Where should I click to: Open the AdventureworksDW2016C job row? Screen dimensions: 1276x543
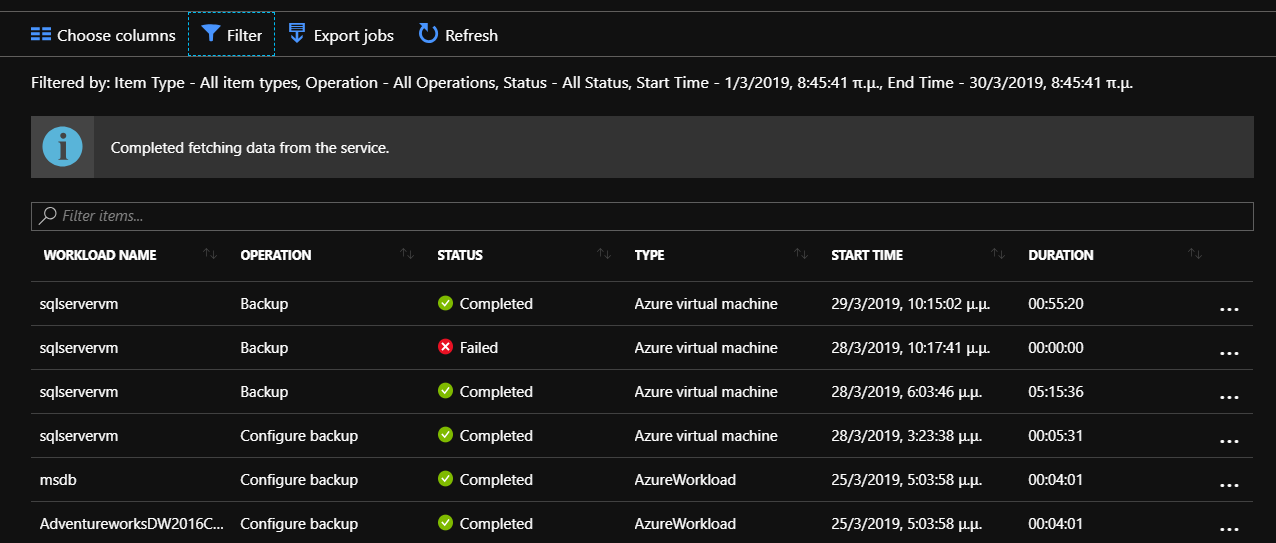point(642,523)
